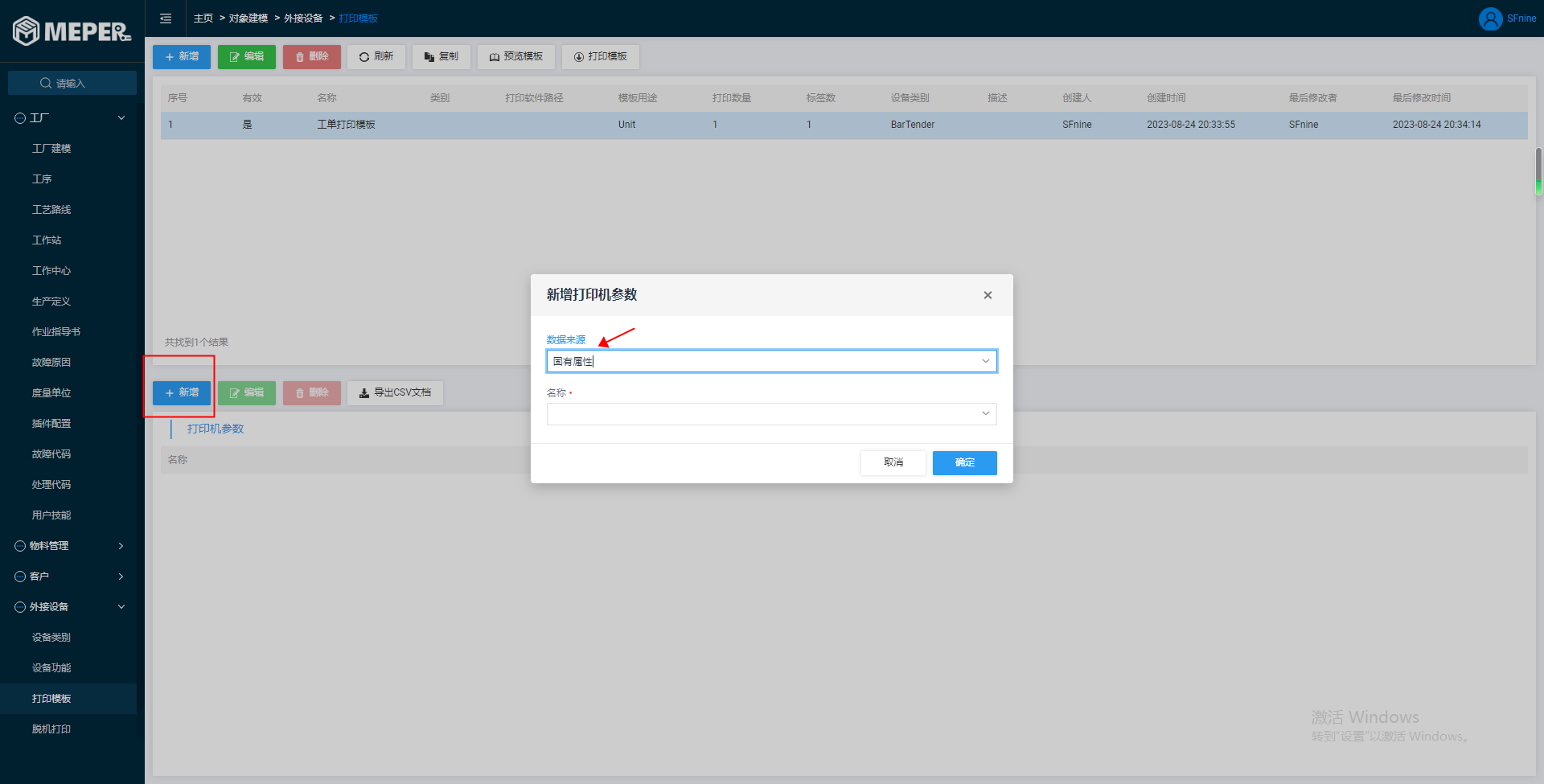Select 打印模板 in sidebar
1544x784 pixels.
click(x=68, y=698)
